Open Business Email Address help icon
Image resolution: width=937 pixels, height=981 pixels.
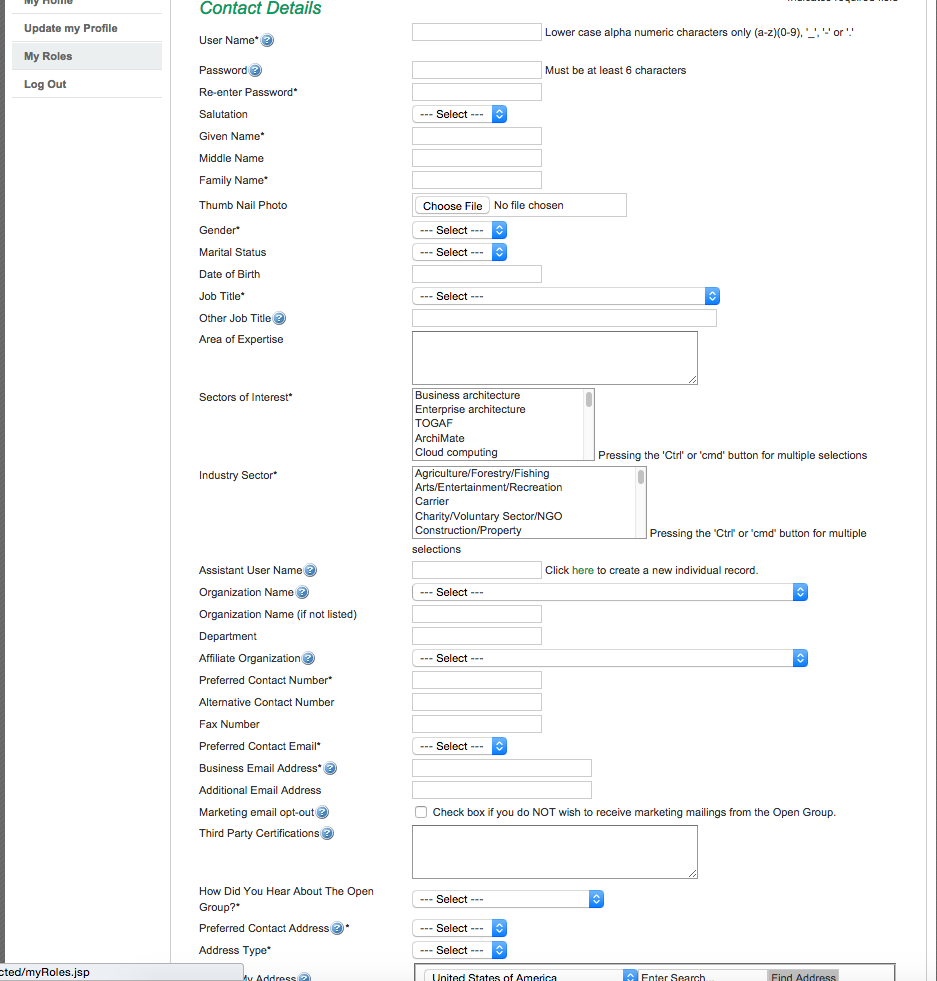[x=330, y=769]
